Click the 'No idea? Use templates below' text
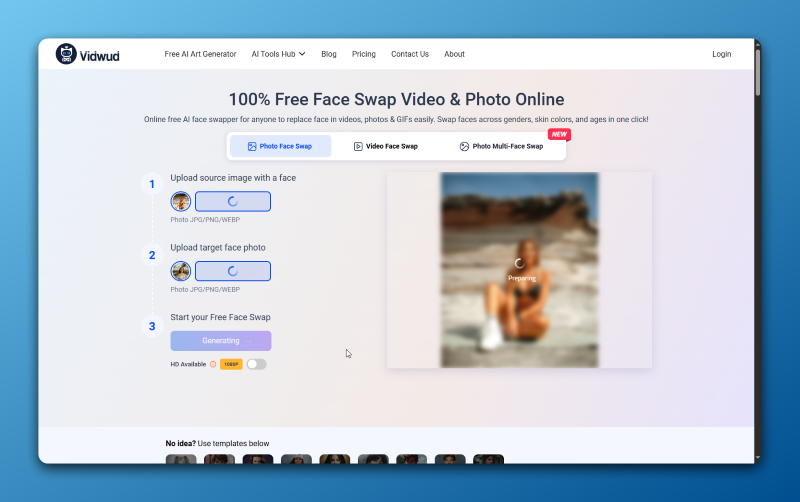The width and height of the screenshot is (800, 502). click(217, 443)
